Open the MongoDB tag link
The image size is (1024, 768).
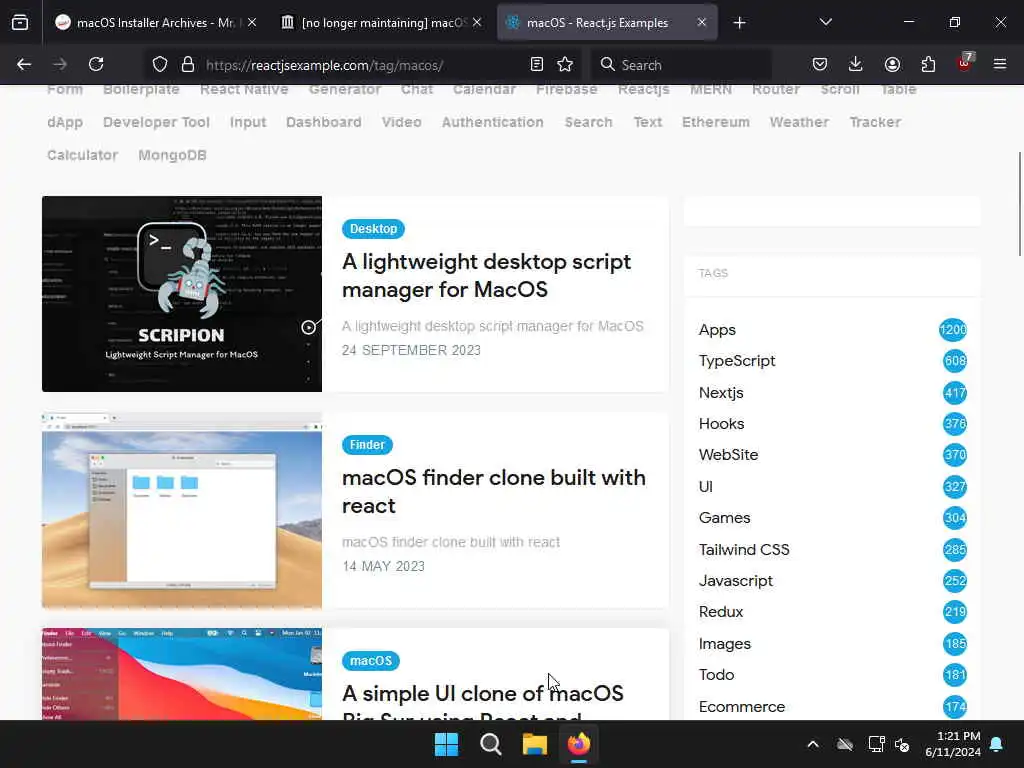172,155
